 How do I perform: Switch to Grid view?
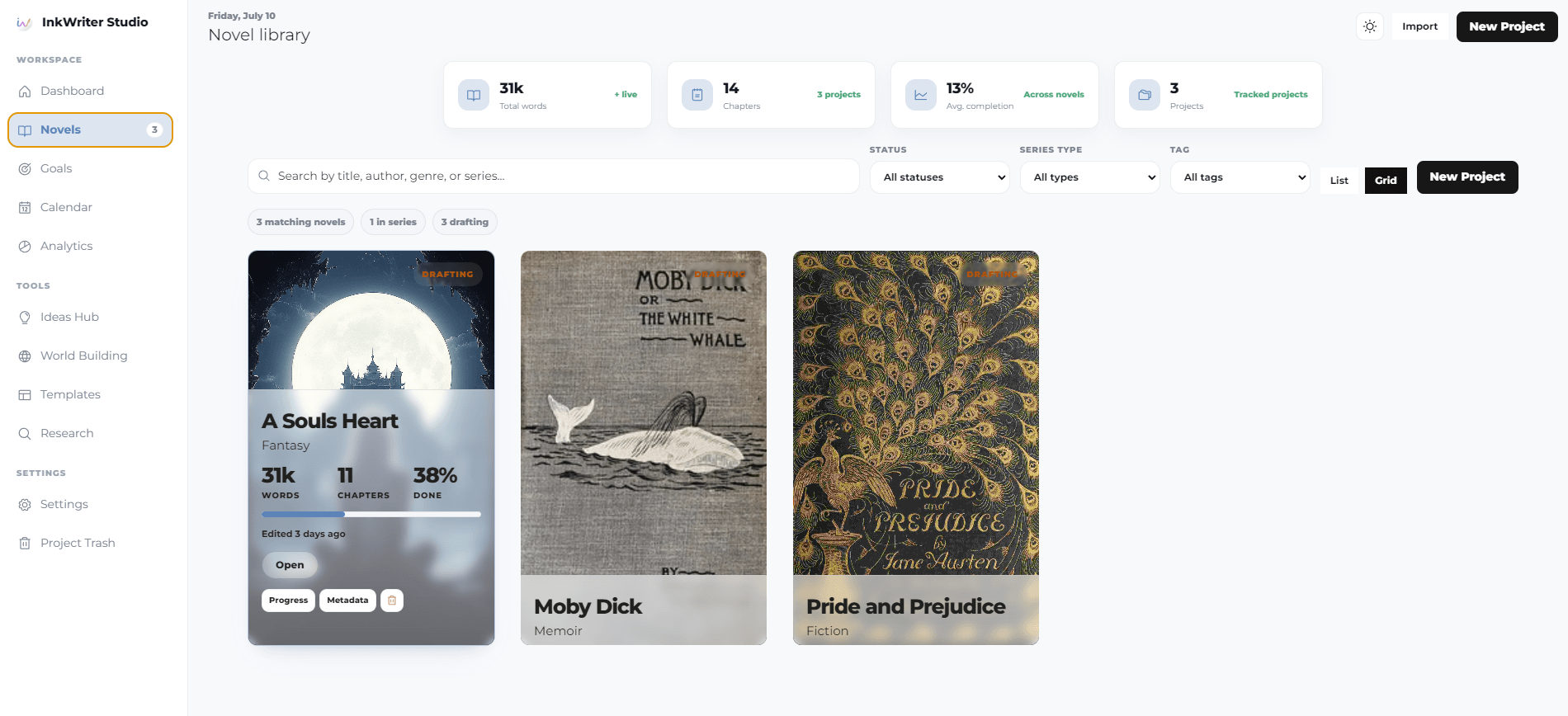pos(1386,181)
